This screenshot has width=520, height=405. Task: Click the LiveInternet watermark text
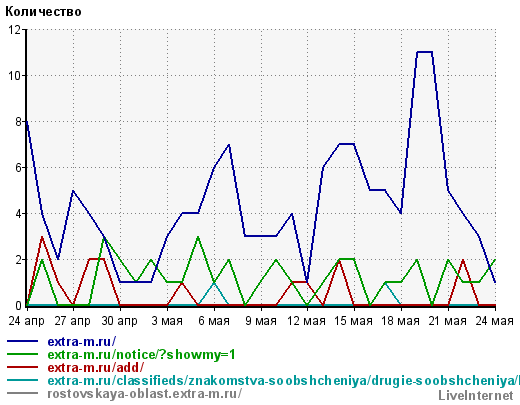(476, 396)
